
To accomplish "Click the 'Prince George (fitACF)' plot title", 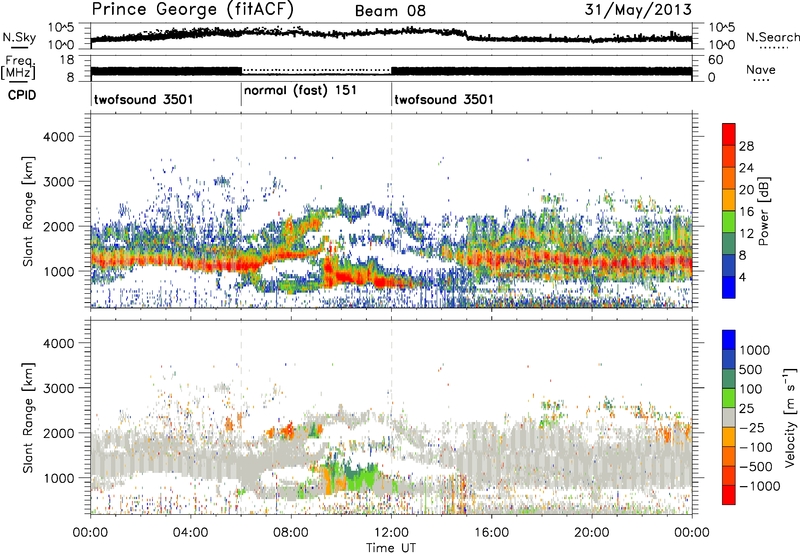I will (192, 9).
